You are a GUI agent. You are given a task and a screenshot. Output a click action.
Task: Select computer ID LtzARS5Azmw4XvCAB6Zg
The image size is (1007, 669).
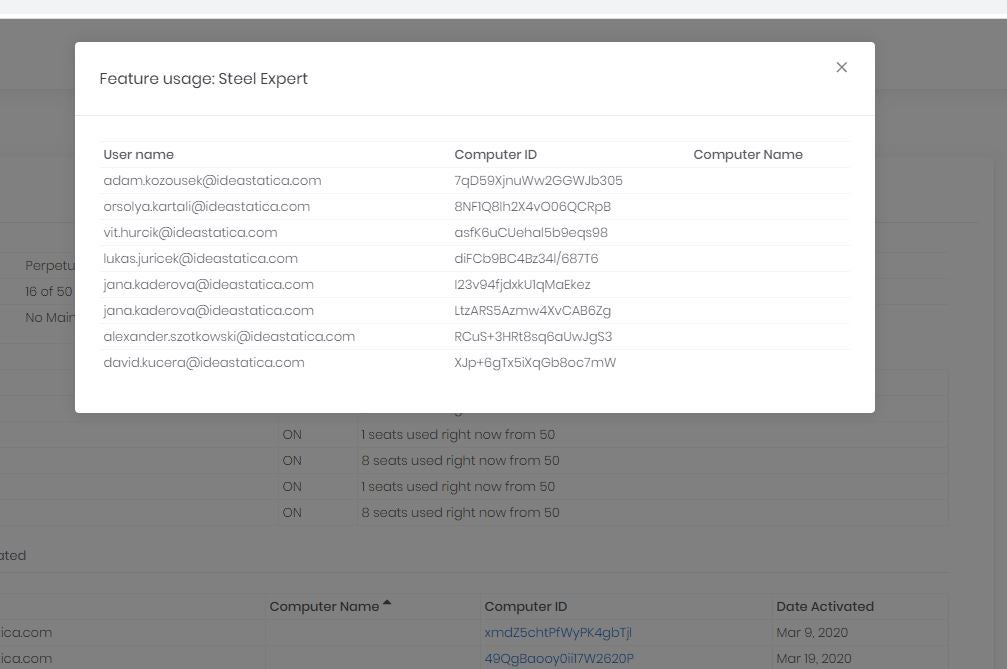532,311
